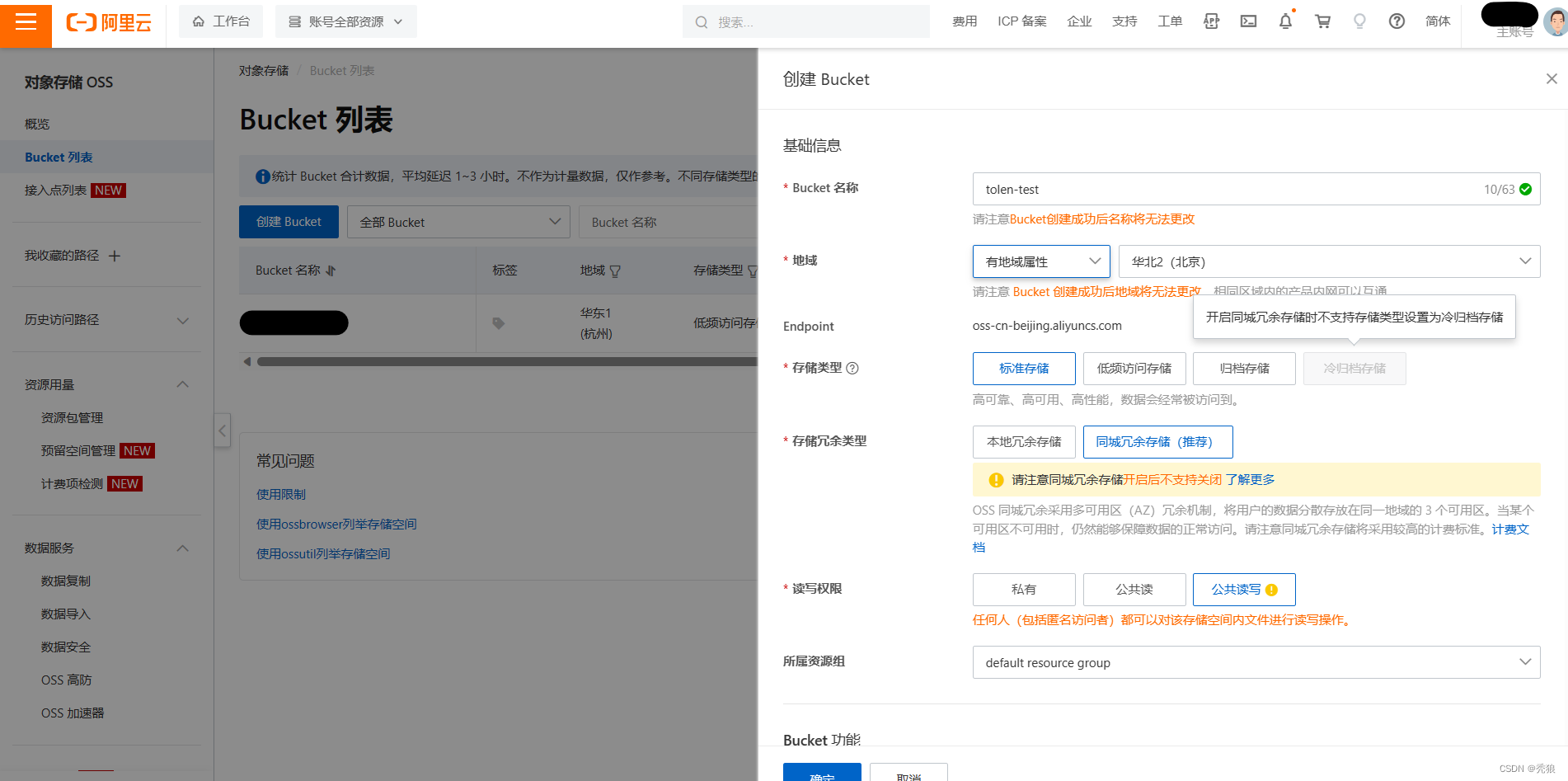The height and width of the screenshot is (781, 1568).
Task: Click the 创建 Bucket button in the list
Action: tap(289, 222)
